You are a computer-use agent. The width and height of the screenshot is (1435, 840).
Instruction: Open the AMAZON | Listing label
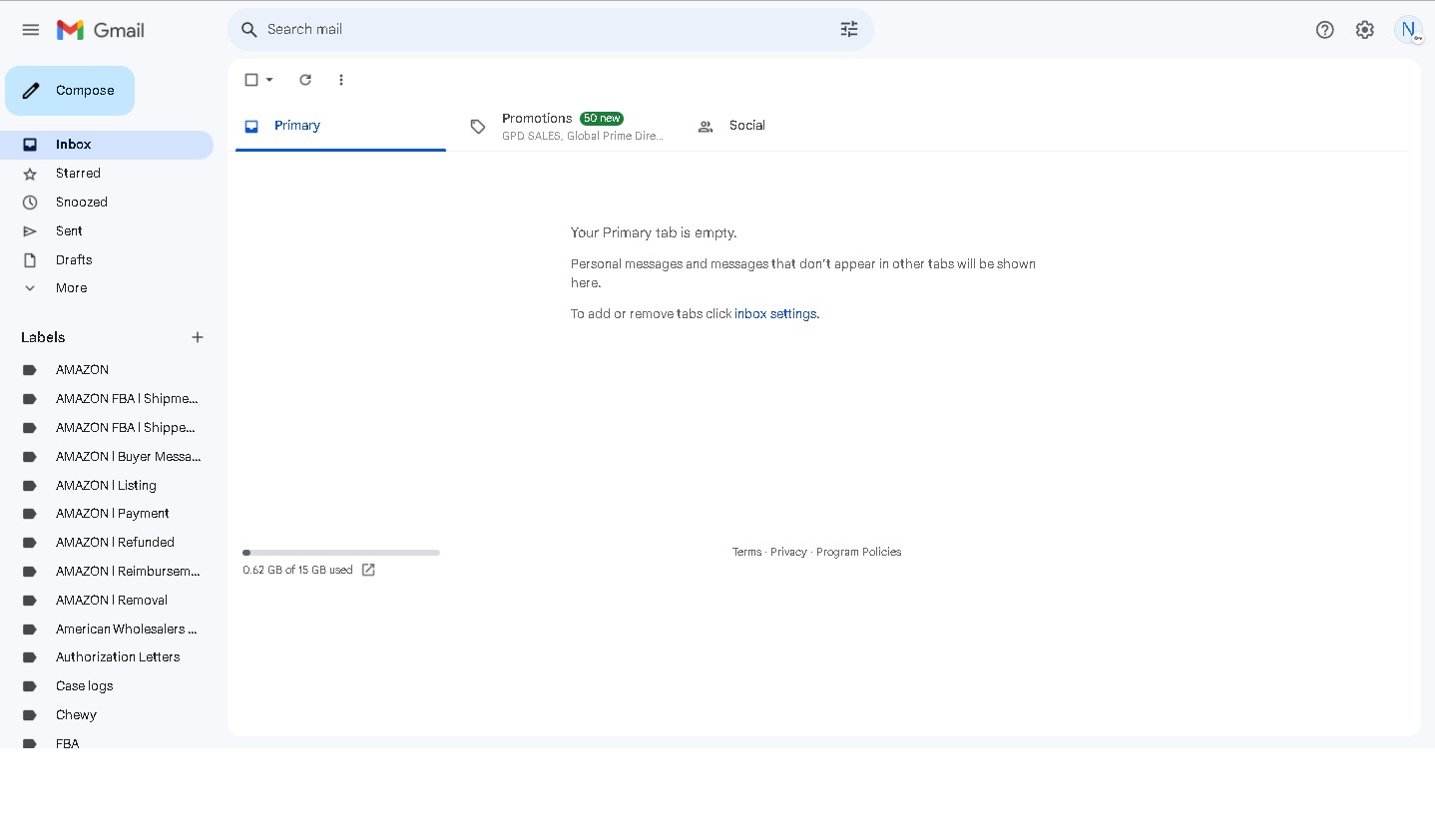pyautogui.click(x=107, y=486)
